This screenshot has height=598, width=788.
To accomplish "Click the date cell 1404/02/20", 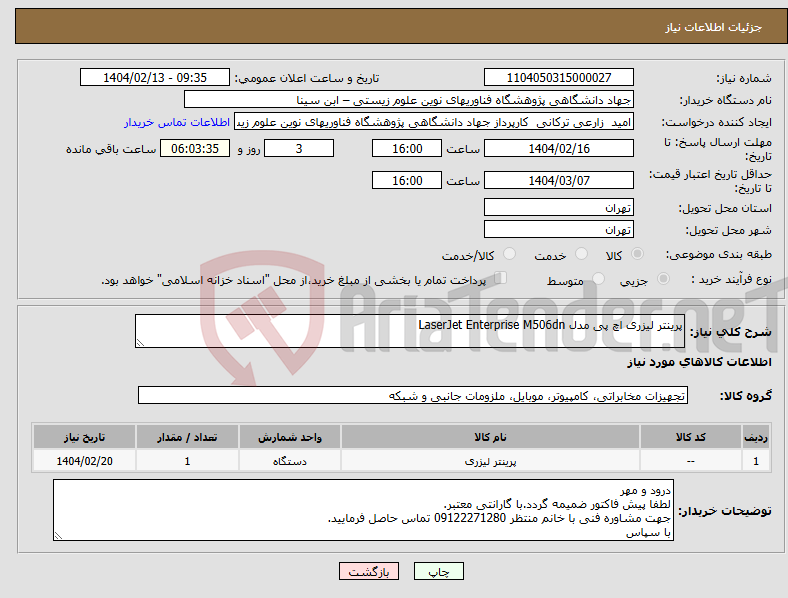I will pyautogui.click(x=84, y=461).
